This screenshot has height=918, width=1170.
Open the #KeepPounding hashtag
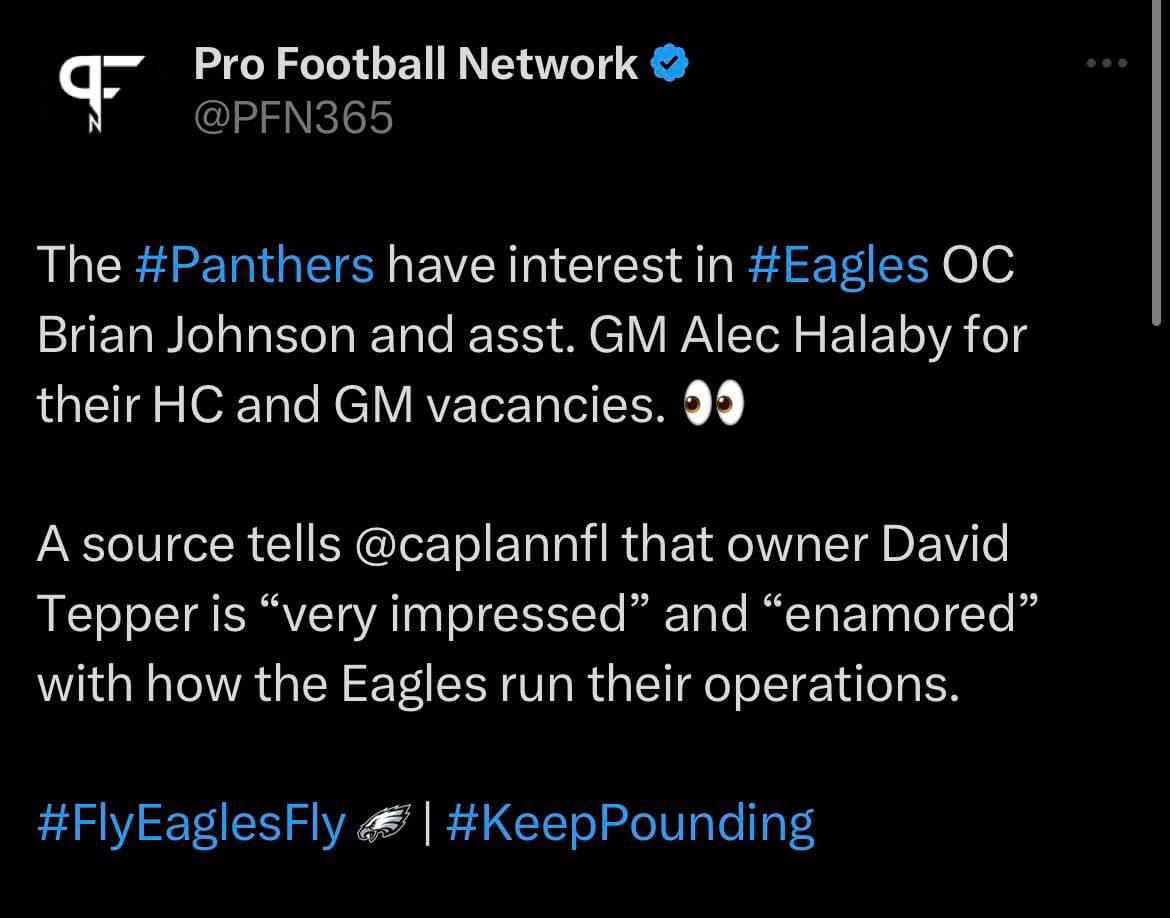click(630, 825)
